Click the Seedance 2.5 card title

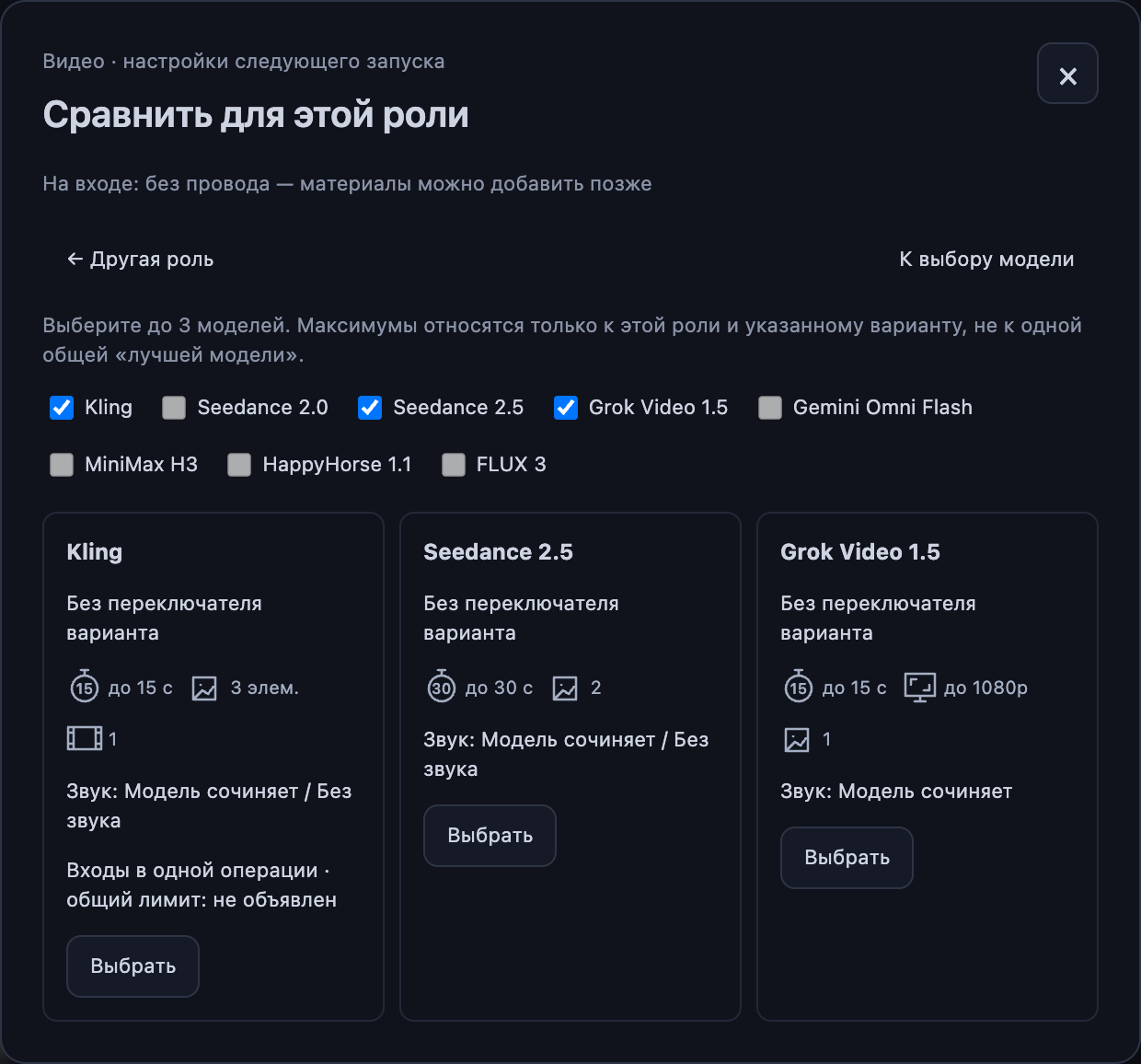tap(498, 552)
